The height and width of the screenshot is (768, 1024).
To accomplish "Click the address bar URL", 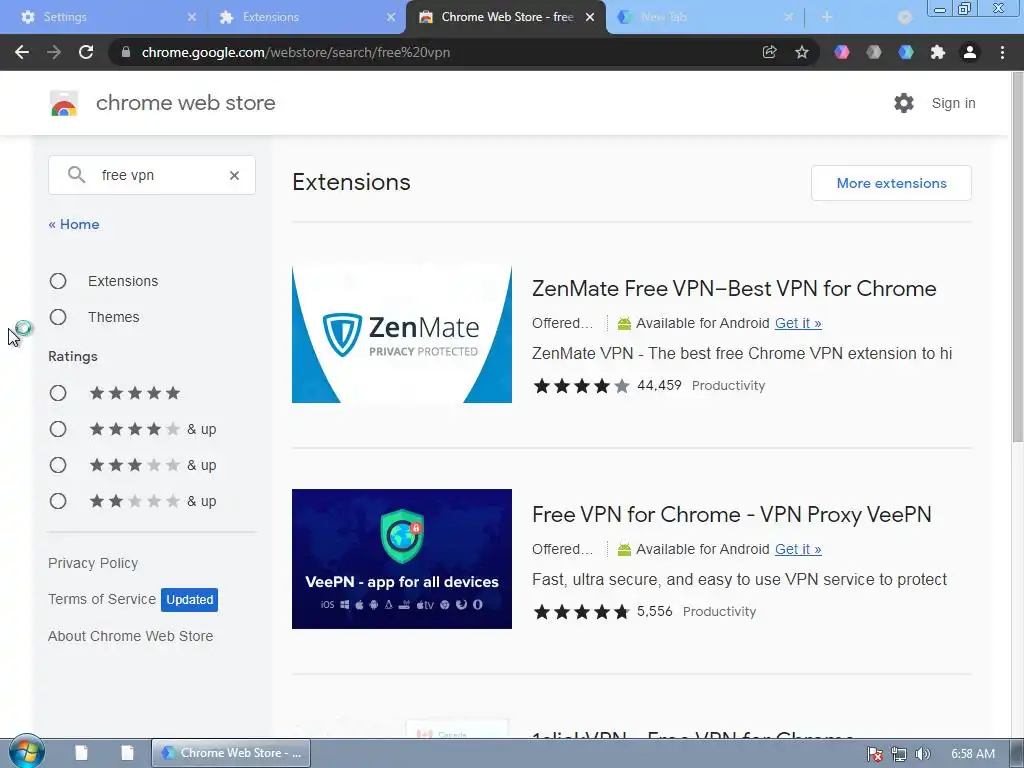I will (x=296, y=52).
